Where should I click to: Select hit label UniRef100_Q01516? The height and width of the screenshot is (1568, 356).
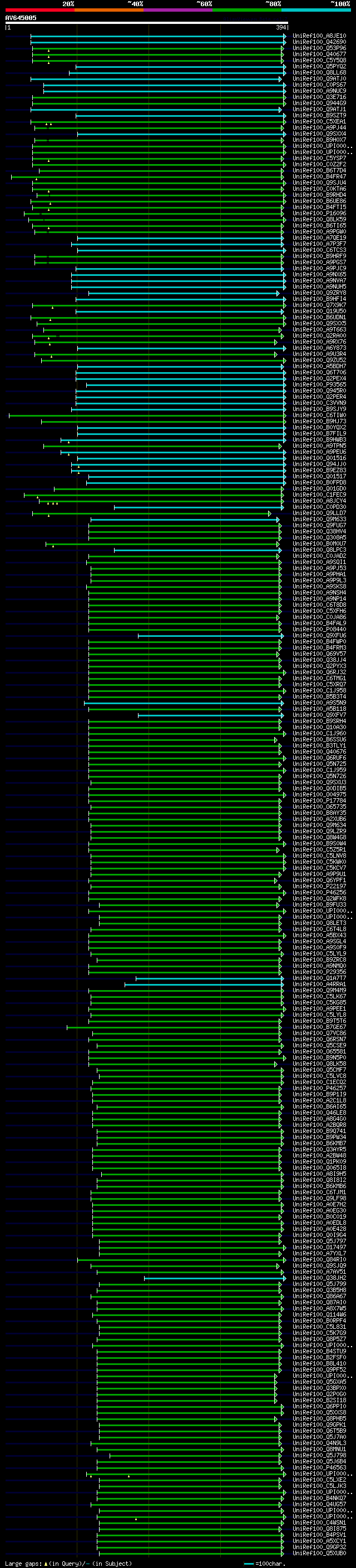pyautogui.click(x=319, y=458)
